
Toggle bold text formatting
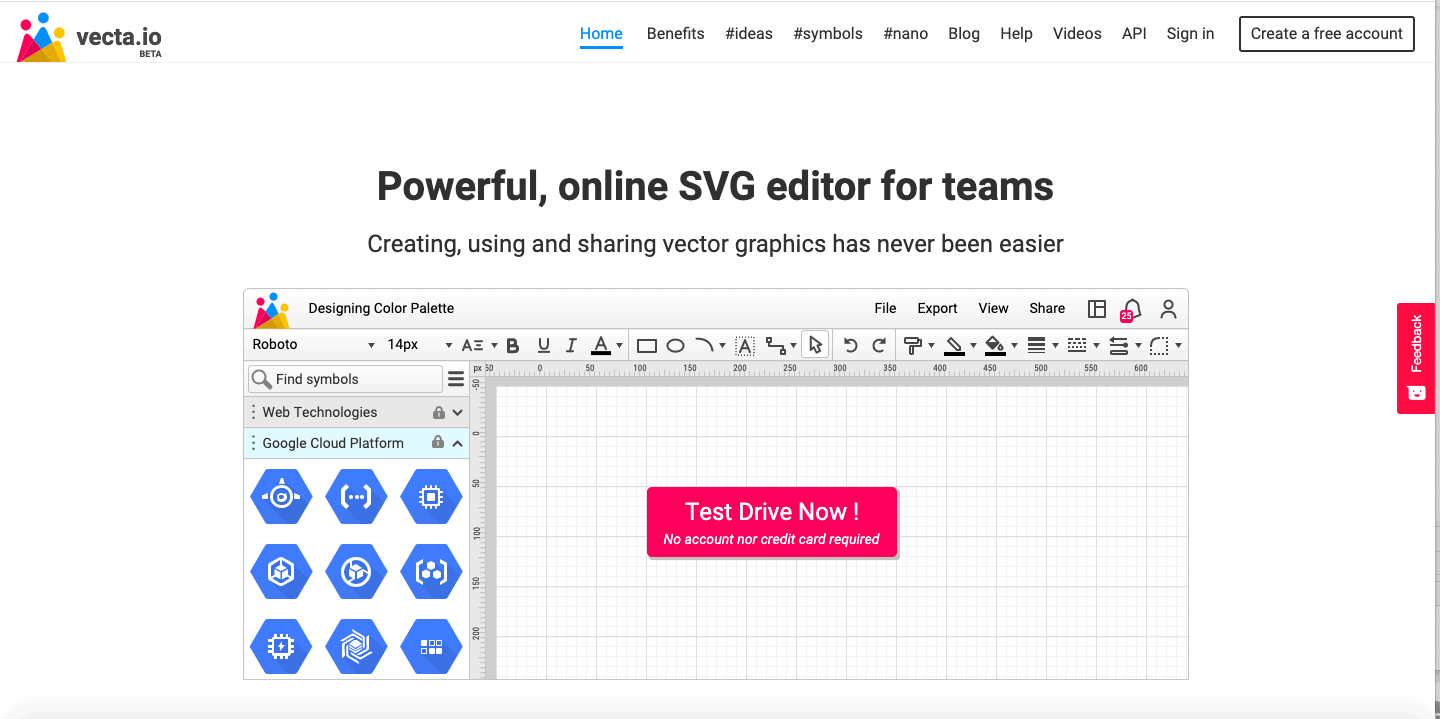[513, 345]
